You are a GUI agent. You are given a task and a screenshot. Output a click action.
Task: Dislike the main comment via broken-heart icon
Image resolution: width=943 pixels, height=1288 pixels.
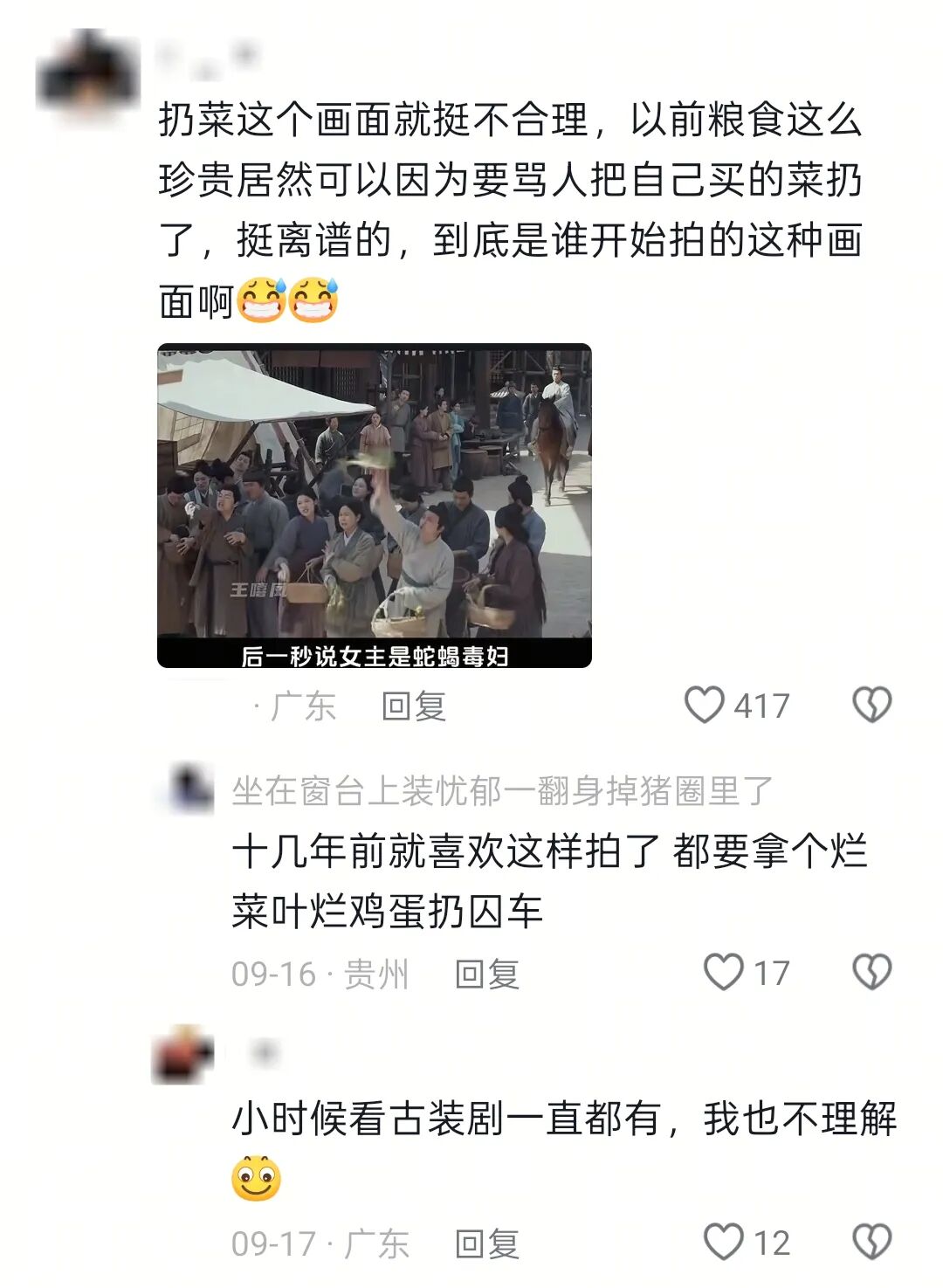click(x=871, y=705)
